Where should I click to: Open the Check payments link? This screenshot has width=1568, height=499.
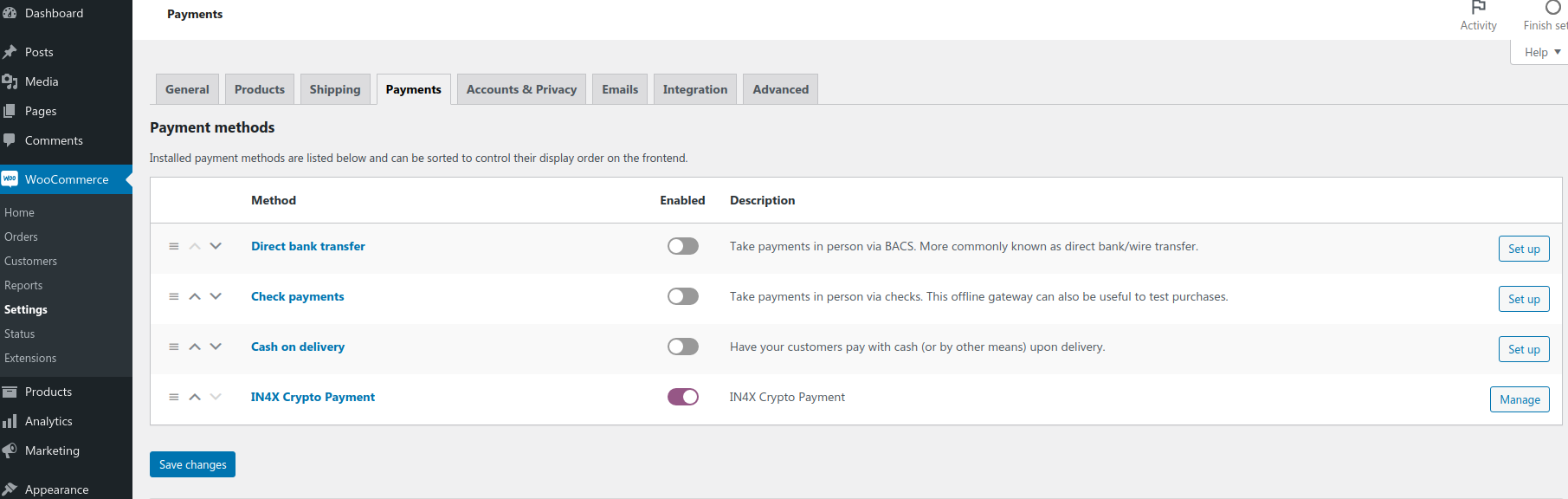click(298, 296)
